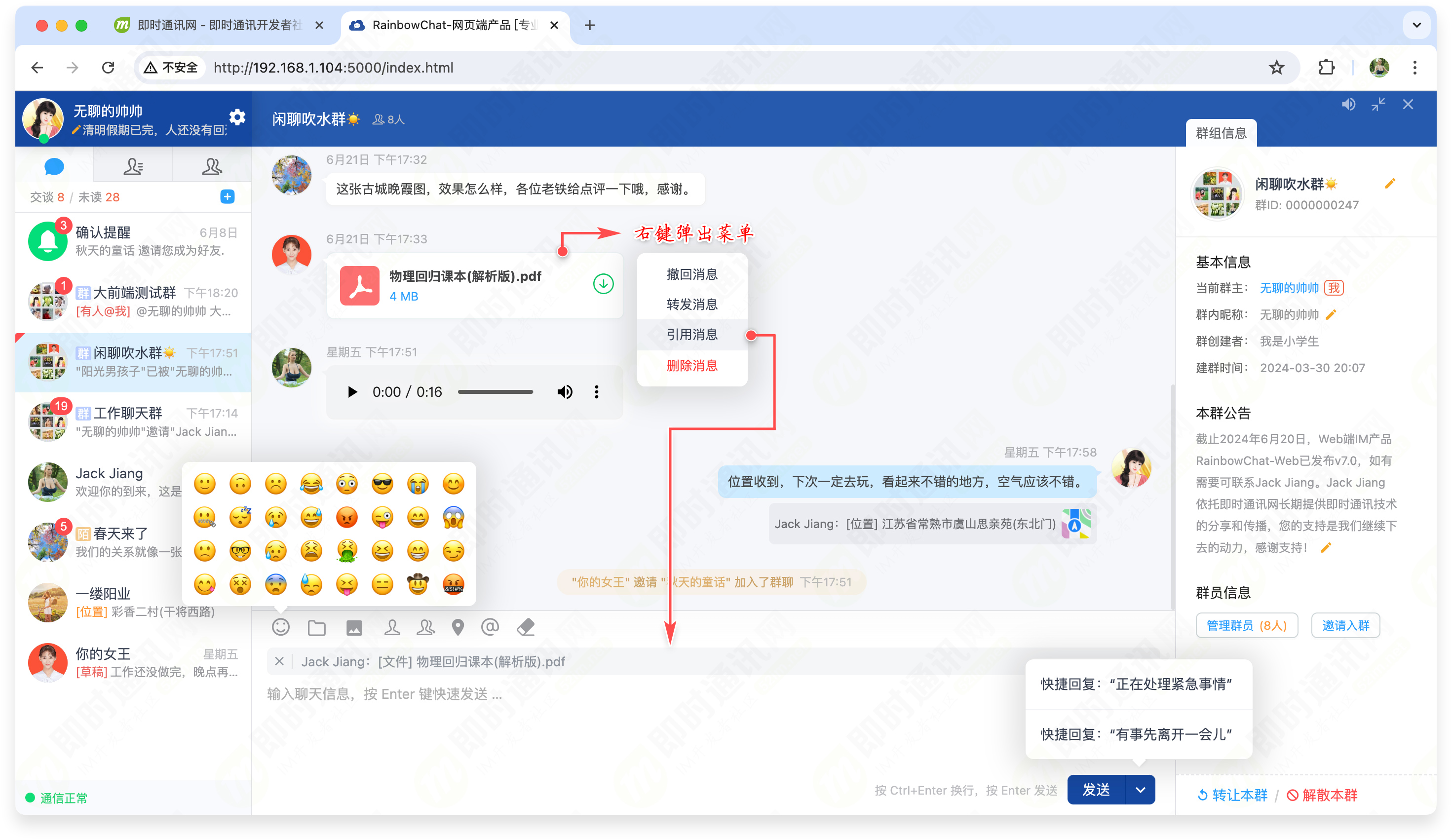Image resolution: width=1452 pixels, height=840 pixels.
Task: Open the contacts panel in the left sidebar
Action: [133, 166]
